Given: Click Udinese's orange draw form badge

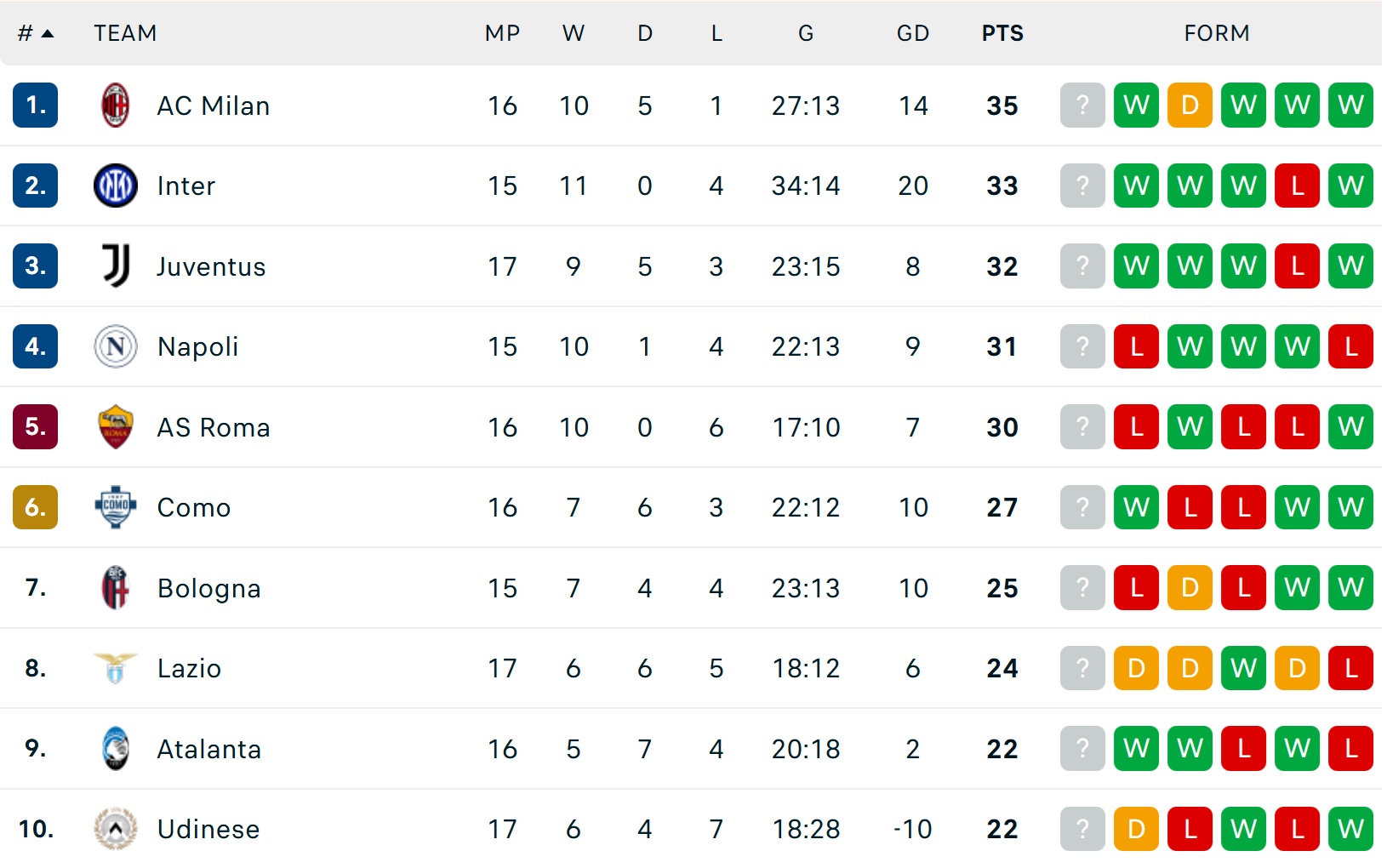Looking at the screenshot, I should point(1136,829).
